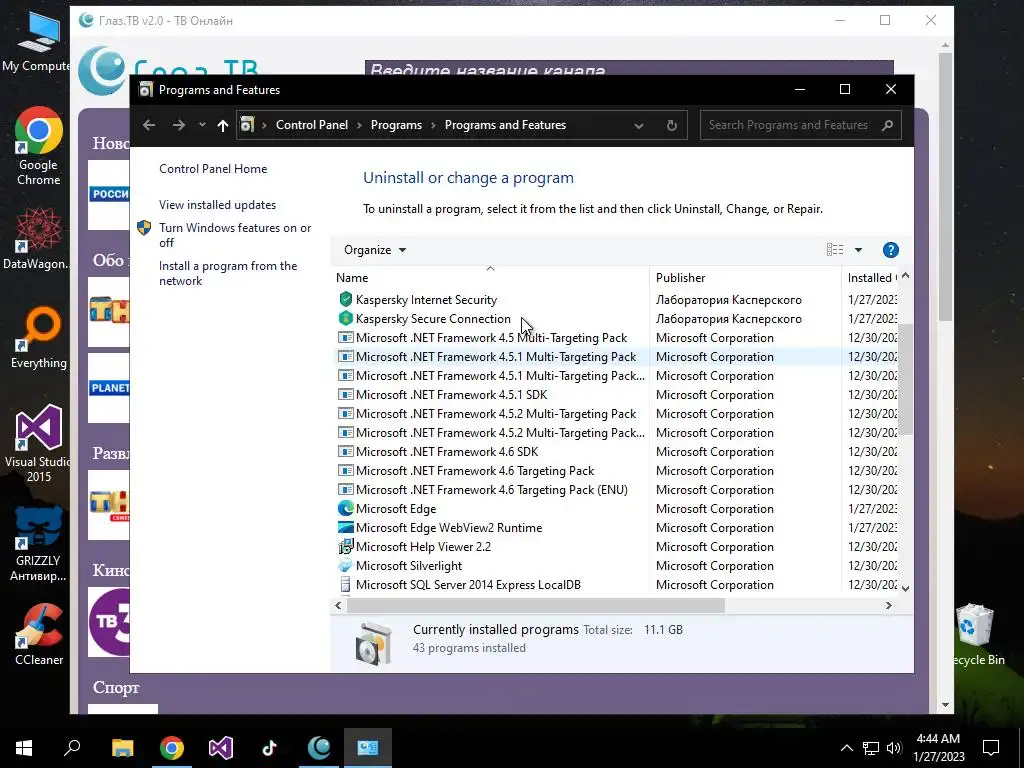The width and height of the screenshot is (1024, 768).
Task: Select Microsoft SQL Server 2014 Express LocalDB
Action: point(616,584)
